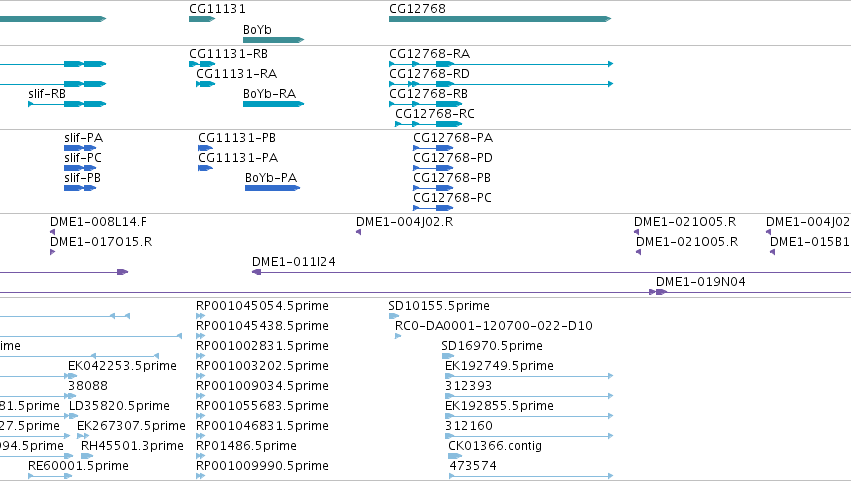Viewport: 851px width, 481px height.
Task: Click the slif-PC protein label
Action: [x=83, y=158]
